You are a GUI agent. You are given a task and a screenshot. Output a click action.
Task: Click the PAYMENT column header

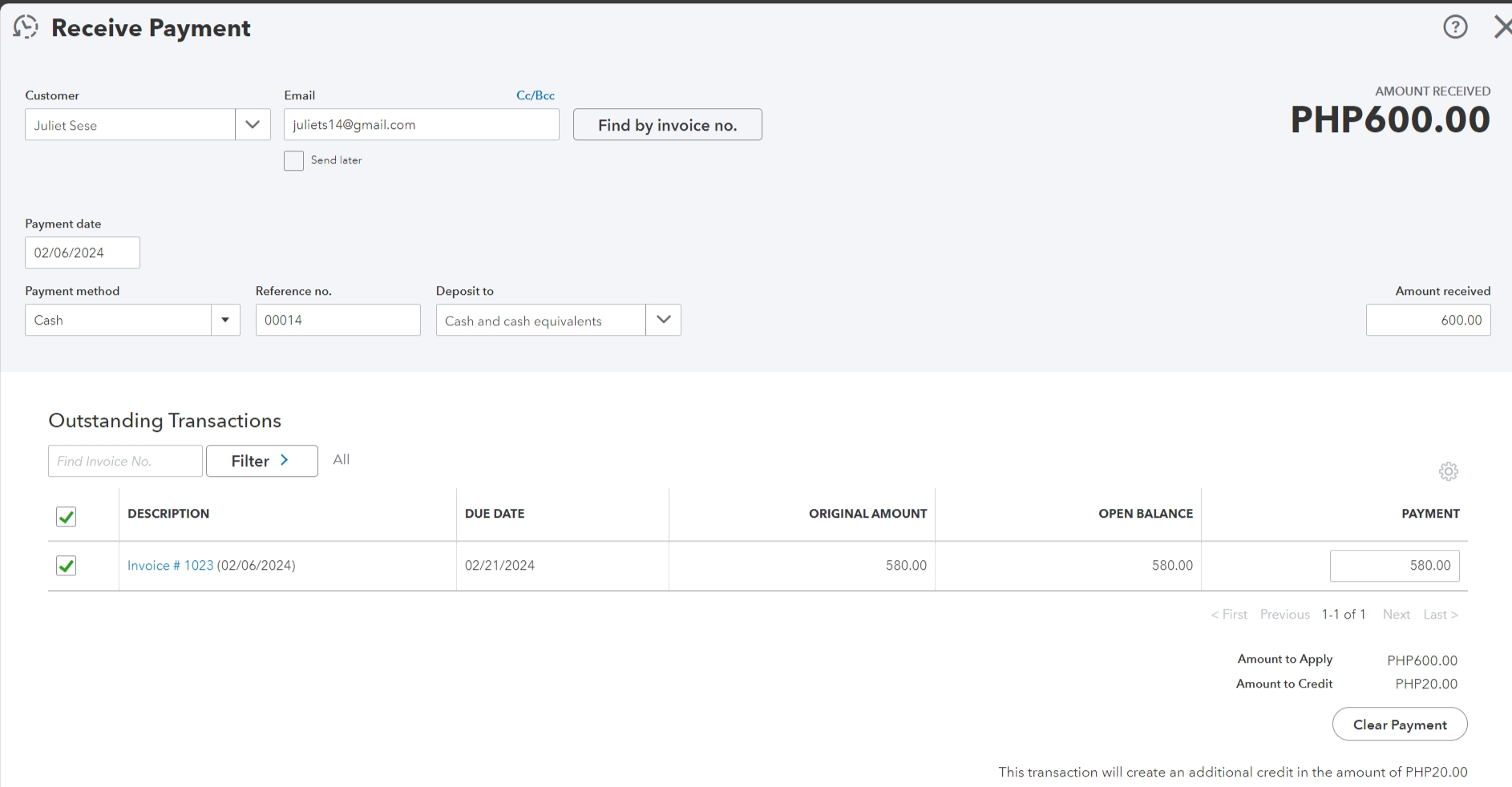(x=1430, y=514)
